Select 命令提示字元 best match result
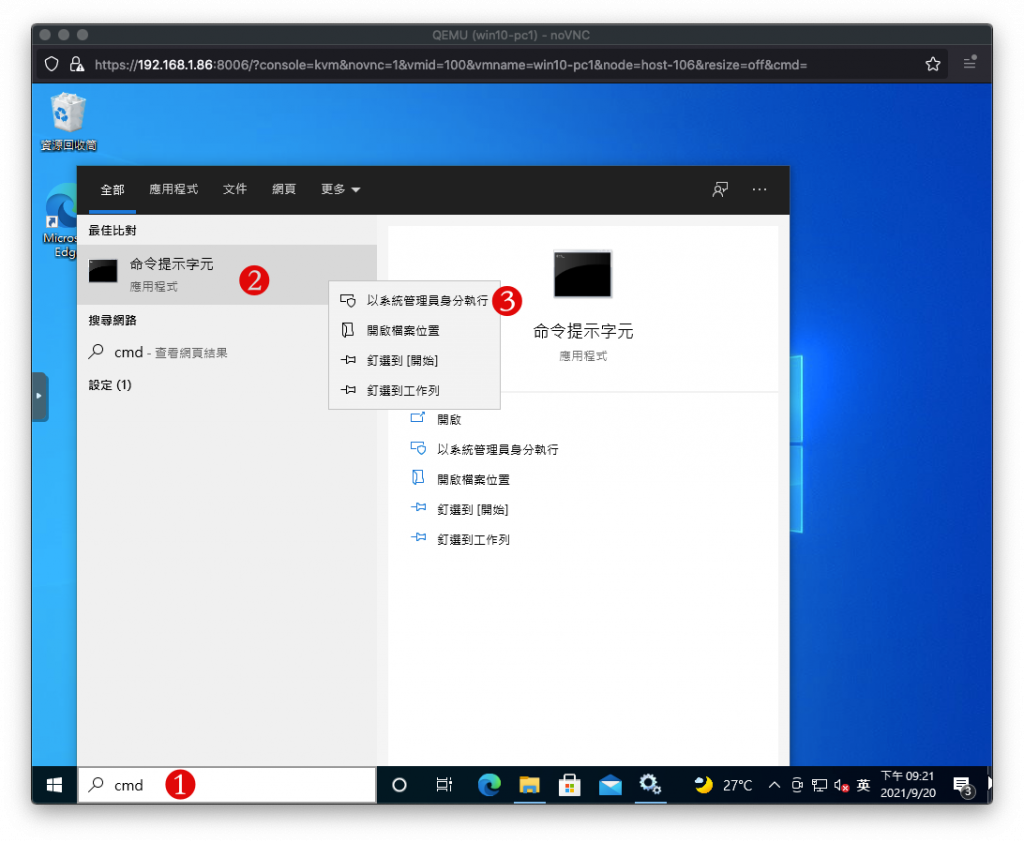The height and width of the screenshot is (843, 1024). point(227,274)
